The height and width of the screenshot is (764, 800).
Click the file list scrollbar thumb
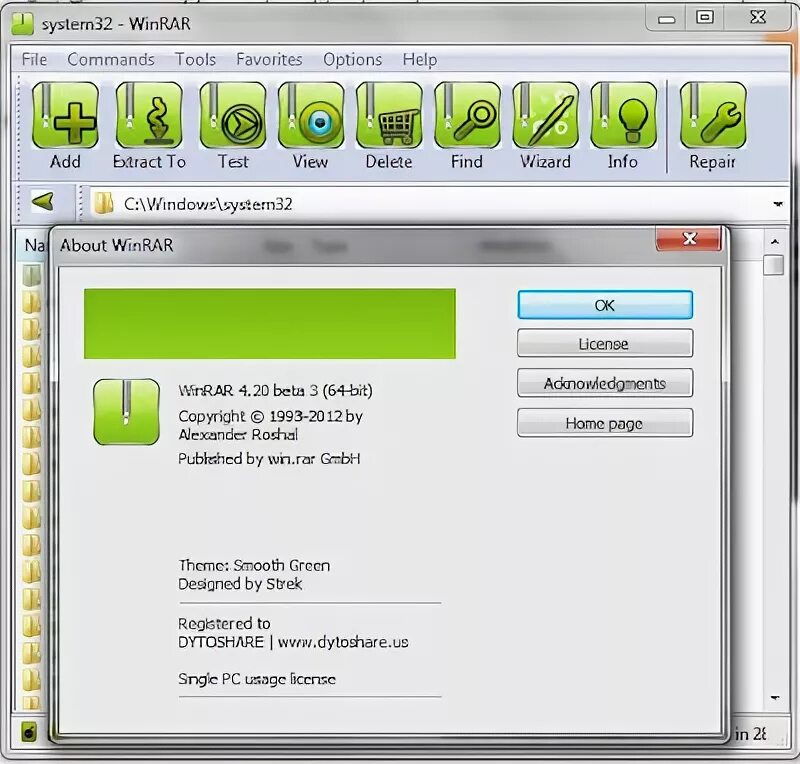point(774,265)
